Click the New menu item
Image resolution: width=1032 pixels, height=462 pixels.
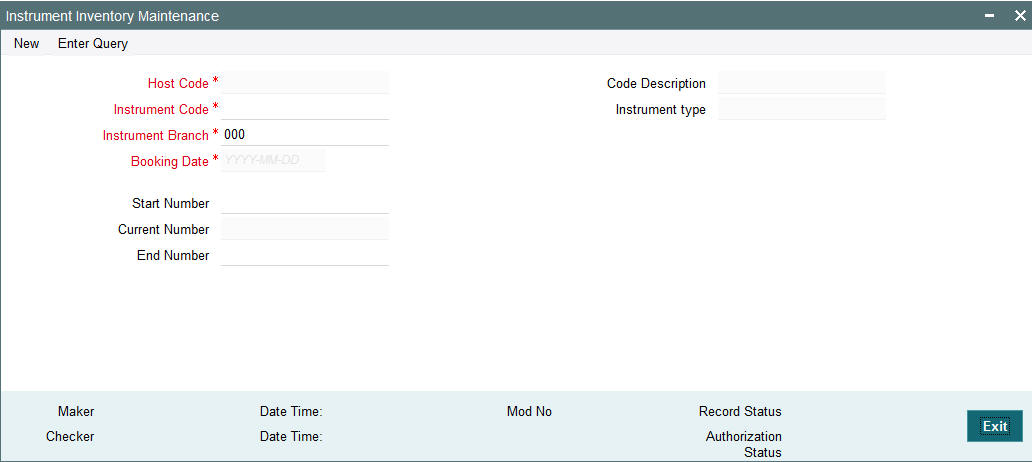pos(26,43)
